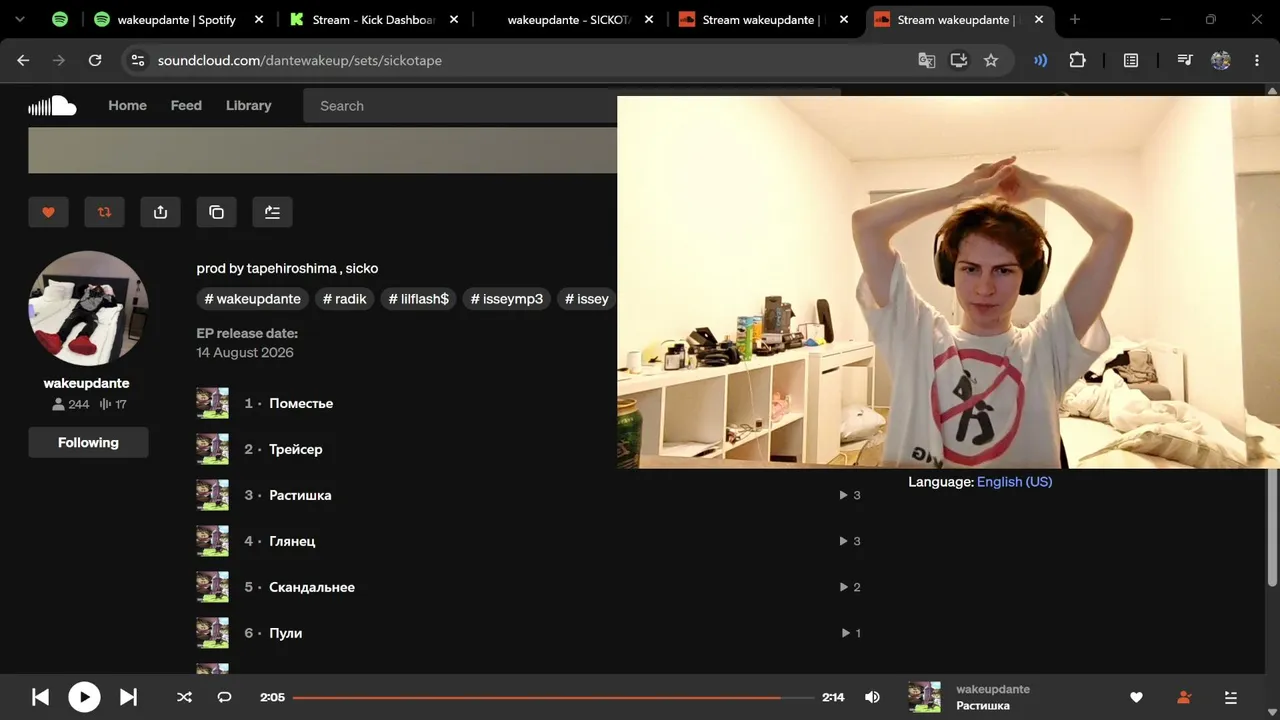Screen dimensions: 1280x720
Task: Open the wakeupdante profile avatar
Action: click(88, 308)
